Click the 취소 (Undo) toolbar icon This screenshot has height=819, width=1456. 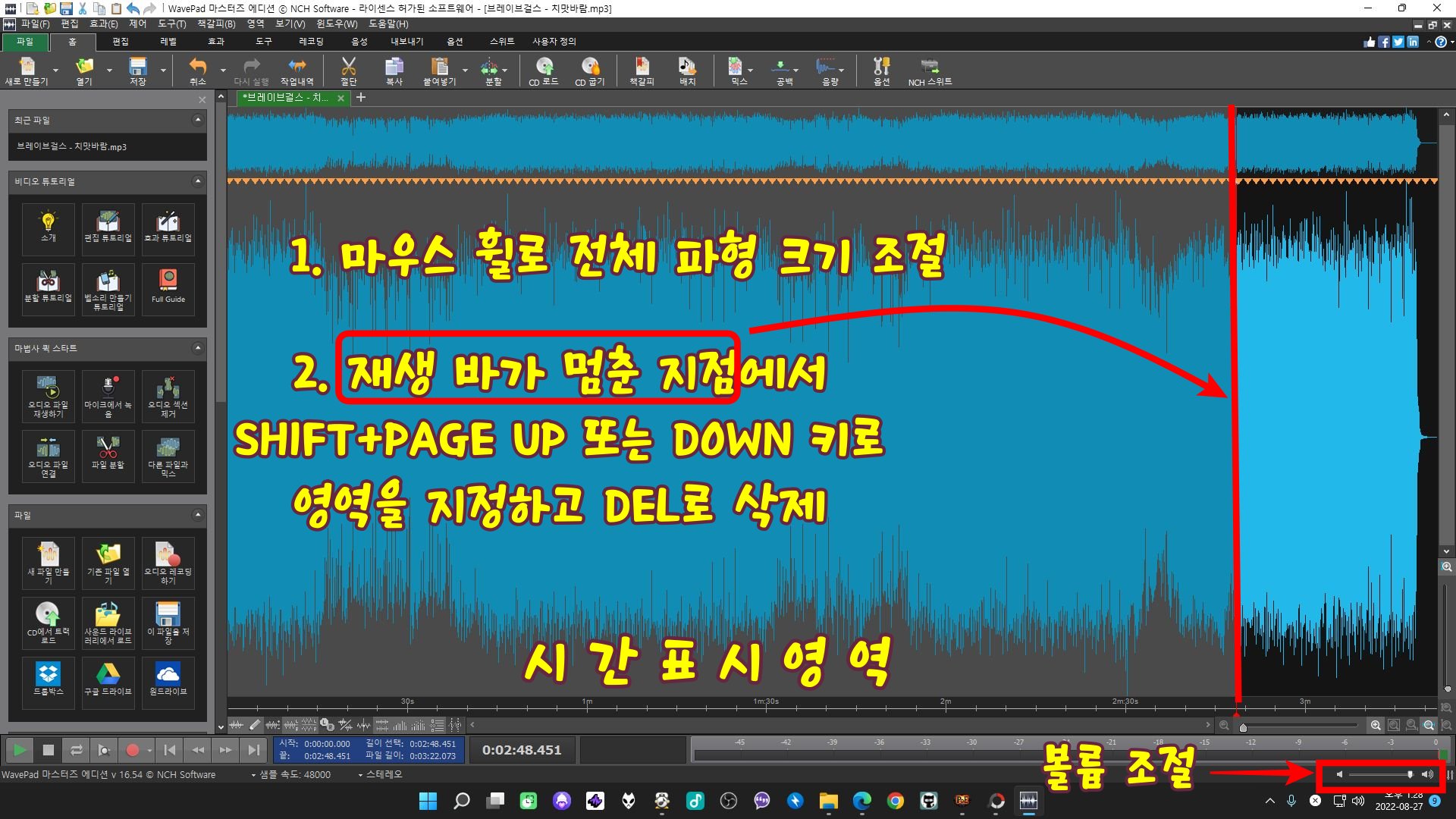click(x=198, y=71)
